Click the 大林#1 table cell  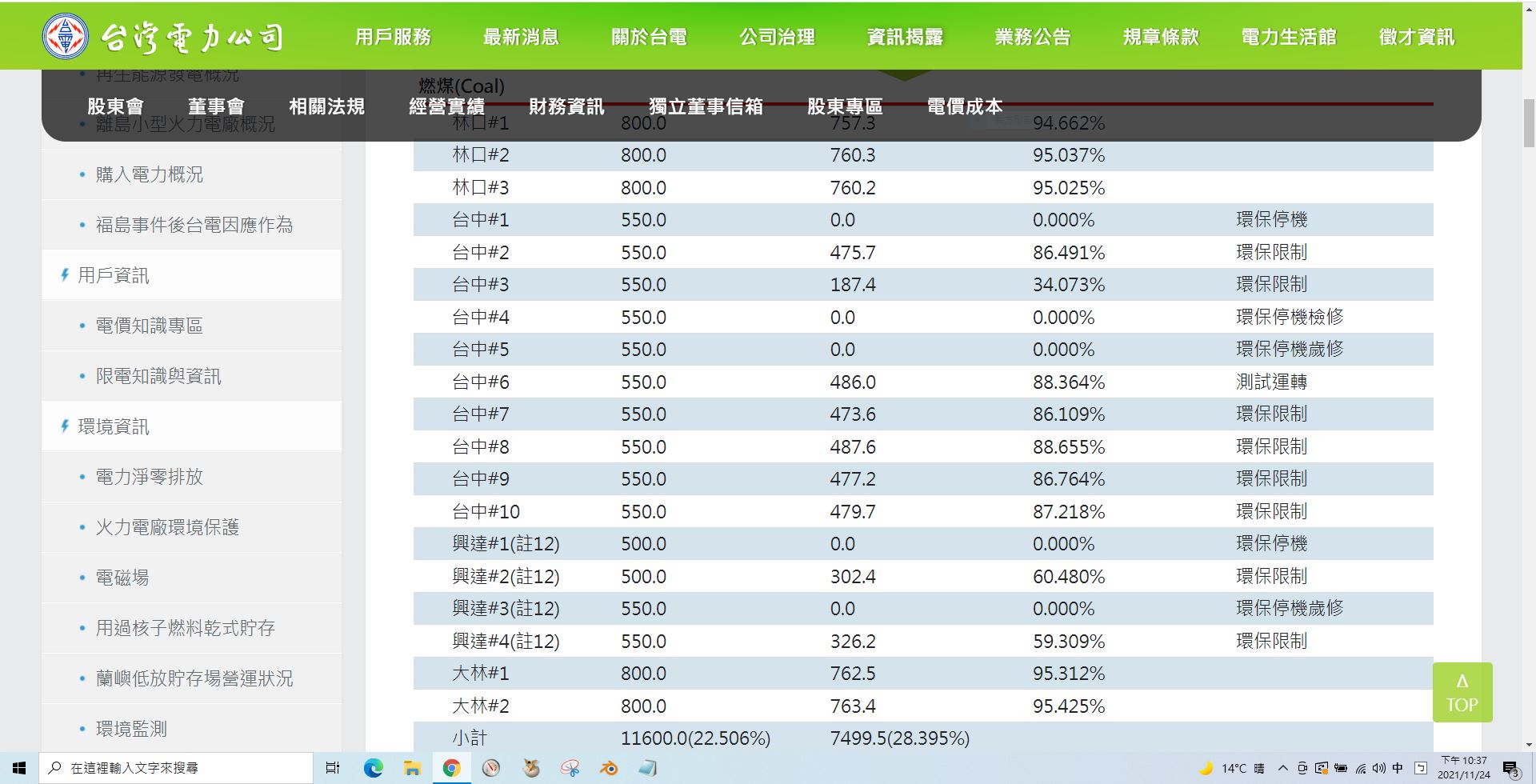(x=481, y=674)
